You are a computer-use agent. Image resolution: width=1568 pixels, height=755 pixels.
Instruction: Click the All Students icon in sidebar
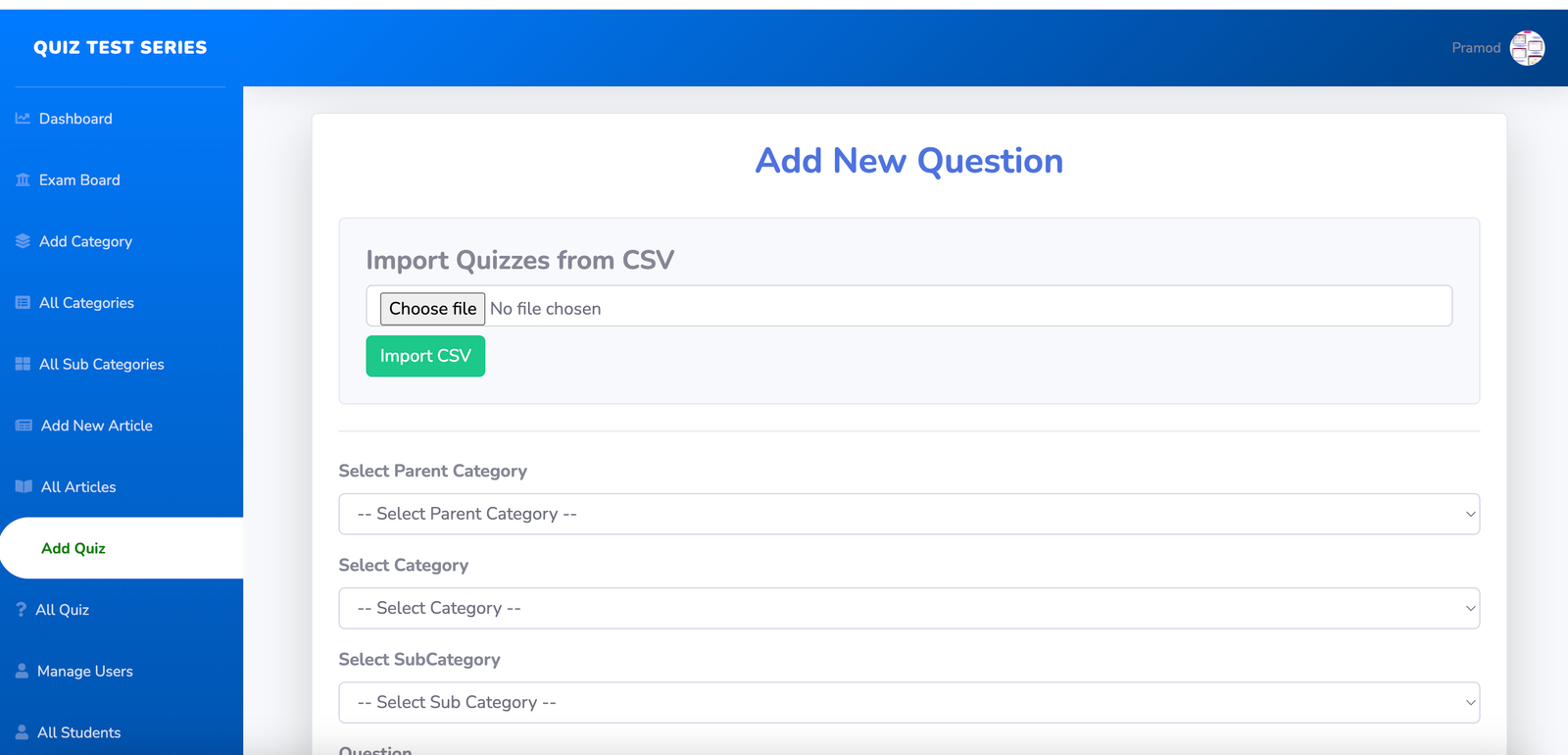pos(23,731)
